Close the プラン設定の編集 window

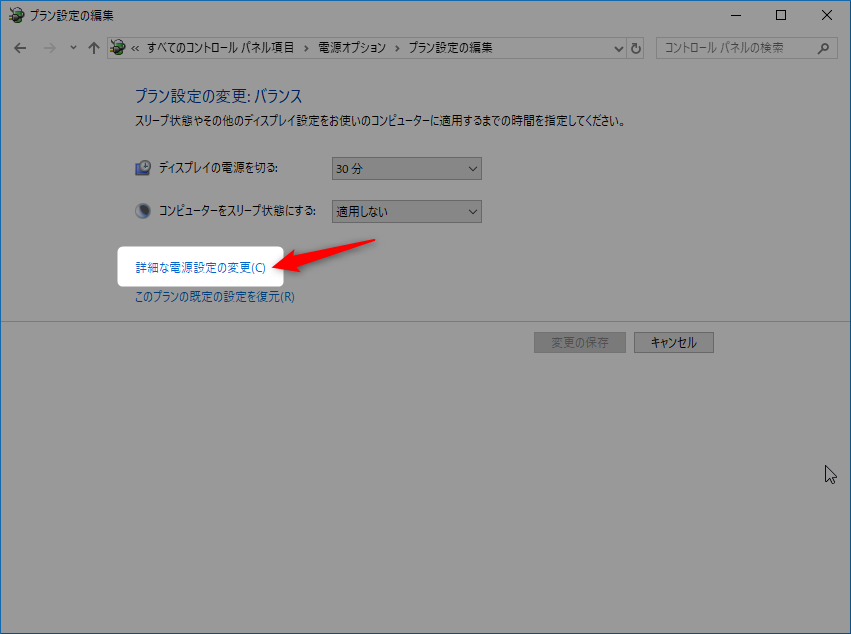point(827,15)
